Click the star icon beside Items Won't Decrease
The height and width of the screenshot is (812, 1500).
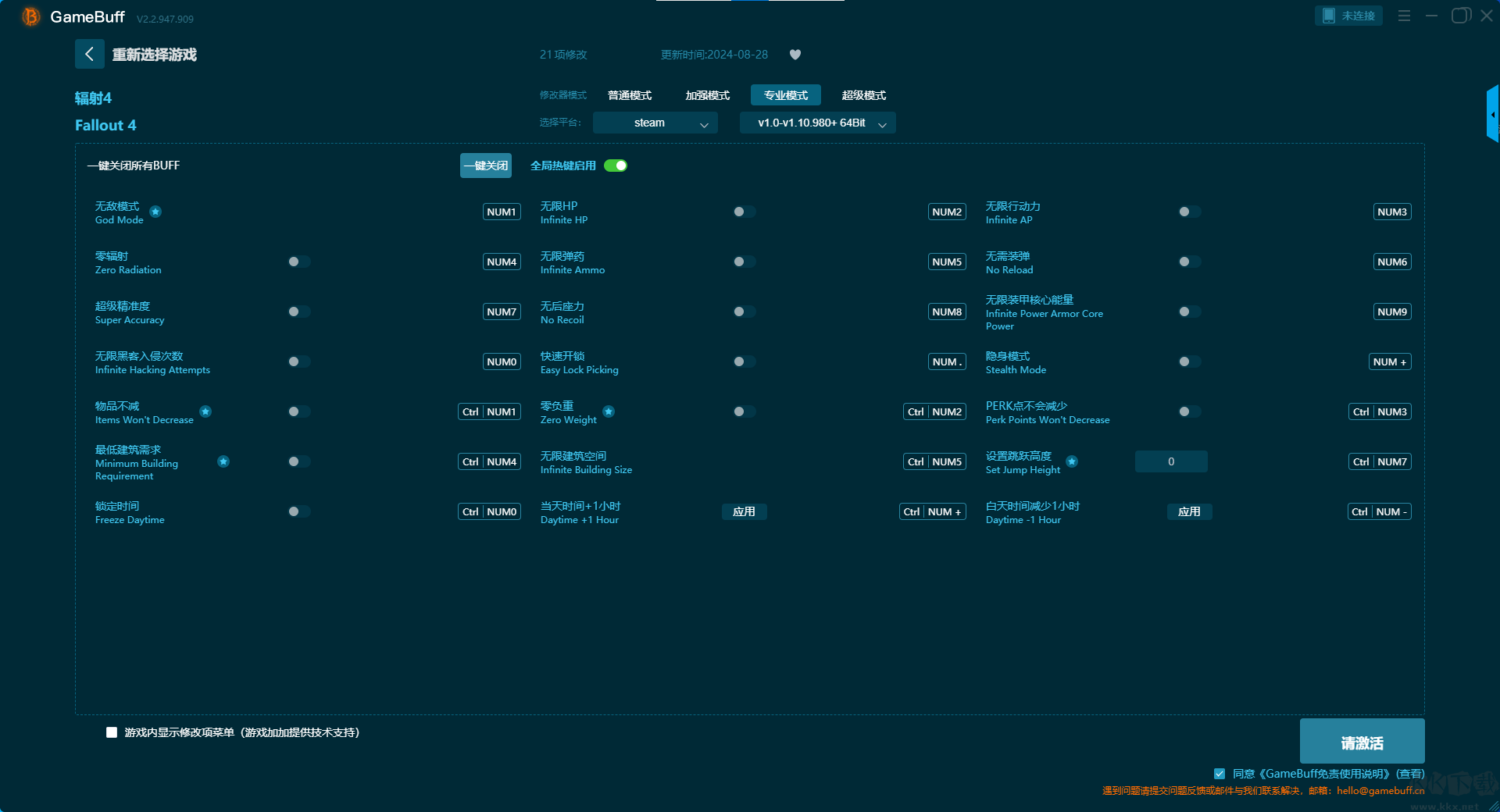pos(205,411)
